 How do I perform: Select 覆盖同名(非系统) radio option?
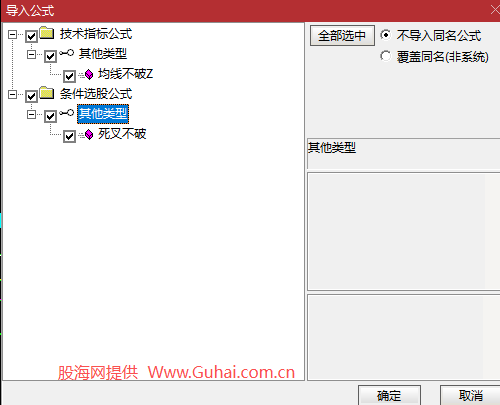coord(386,56)
